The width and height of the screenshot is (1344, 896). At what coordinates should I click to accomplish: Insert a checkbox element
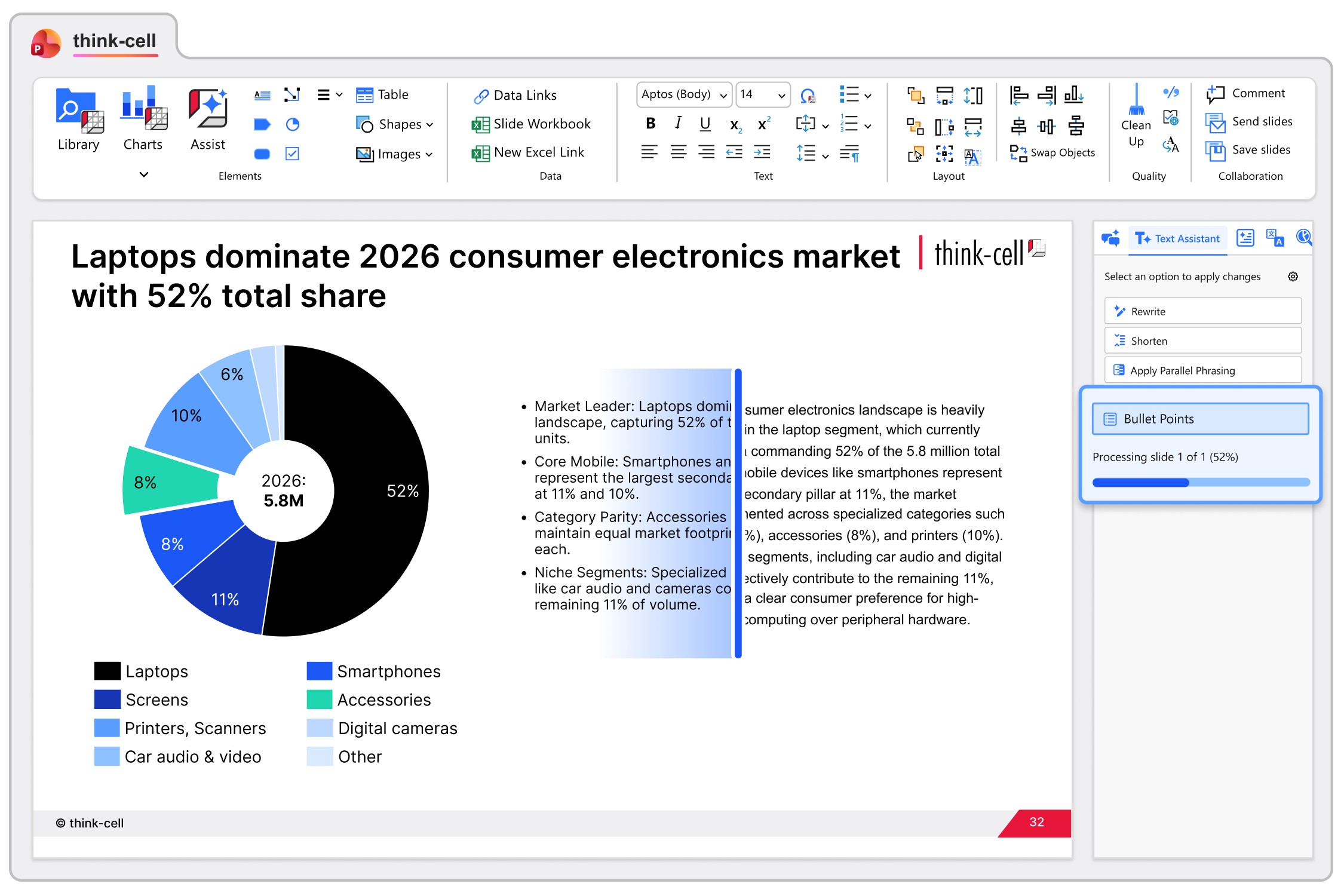coord(292,154)
